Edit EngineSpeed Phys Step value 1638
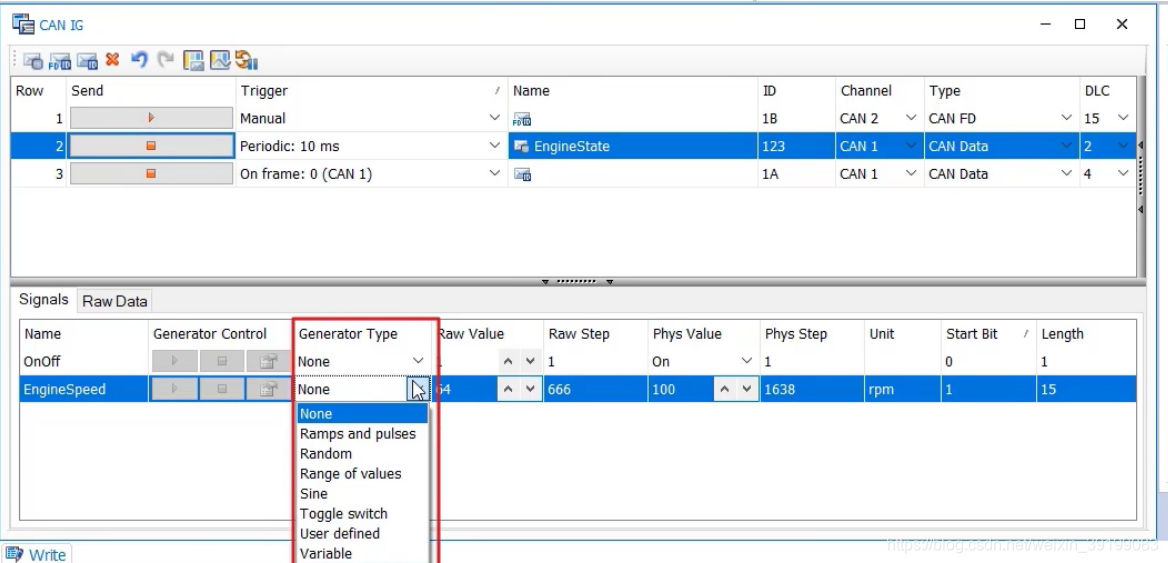The image size is (1168, 563). click(x=811, y=389)
